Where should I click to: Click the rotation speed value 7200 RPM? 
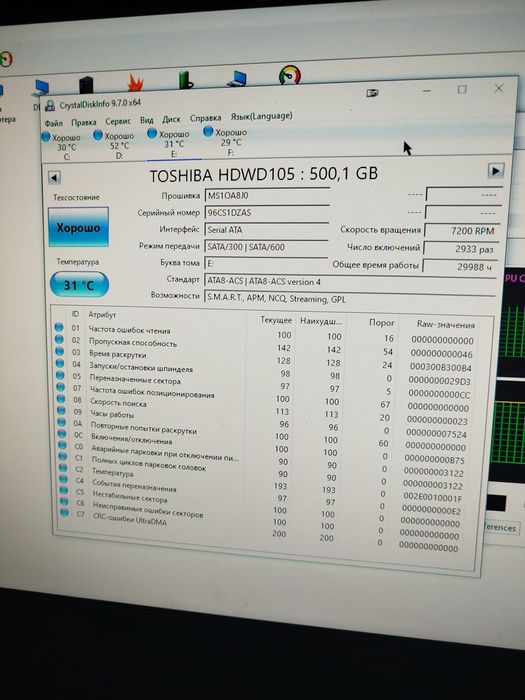pyautogui.click(x=462, y=231)
